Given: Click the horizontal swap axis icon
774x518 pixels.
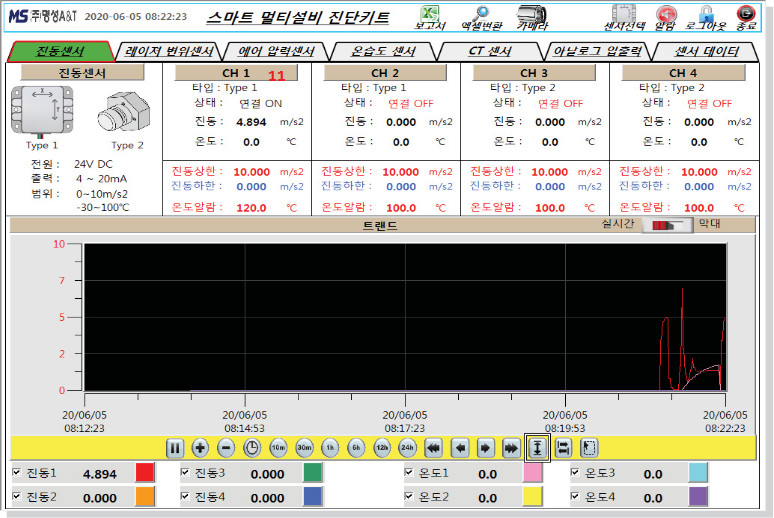Looking at the screenshot, I should (563, 448).
